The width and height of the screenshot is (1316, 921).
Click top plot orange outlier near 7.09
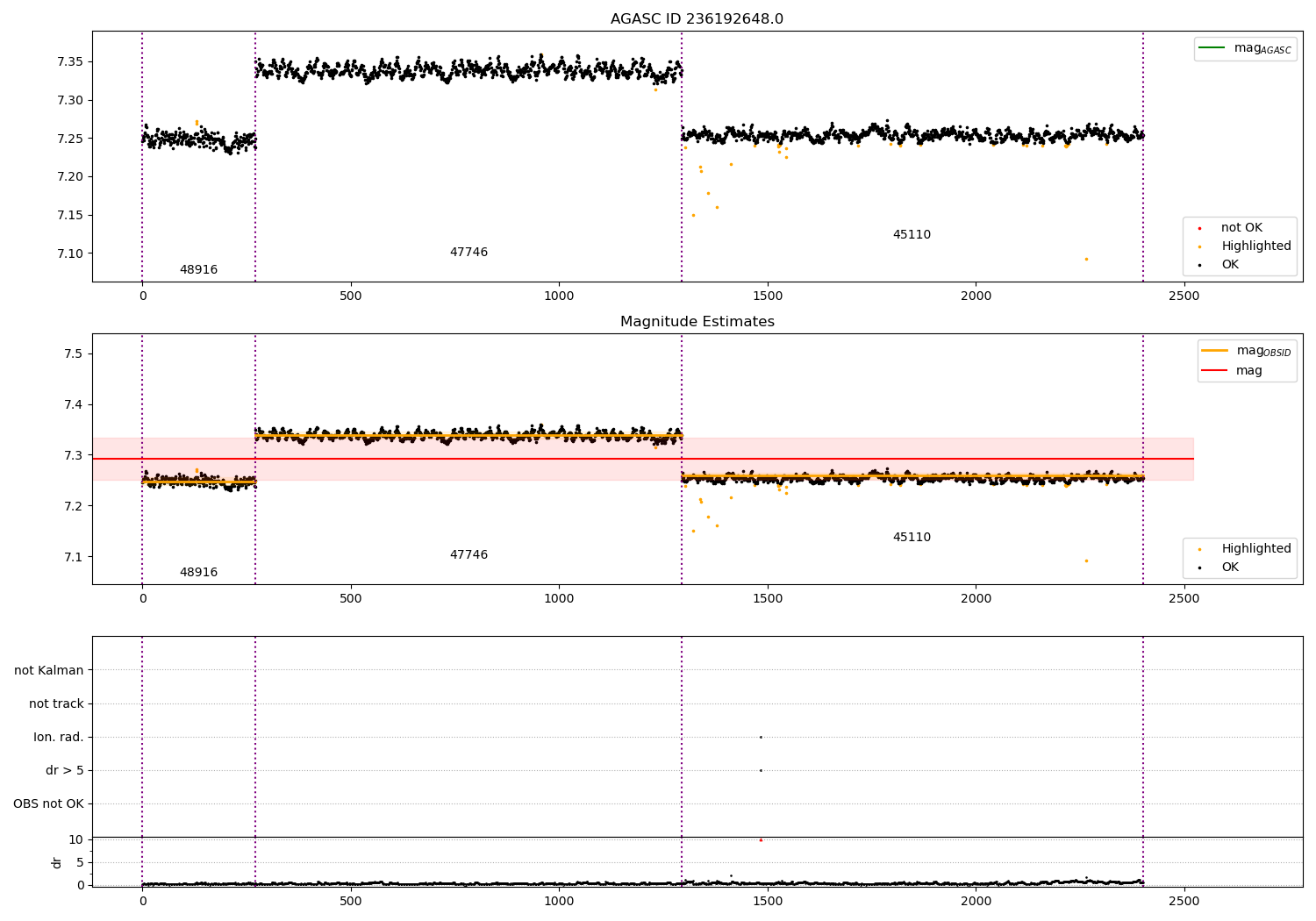pos(1086,259)
